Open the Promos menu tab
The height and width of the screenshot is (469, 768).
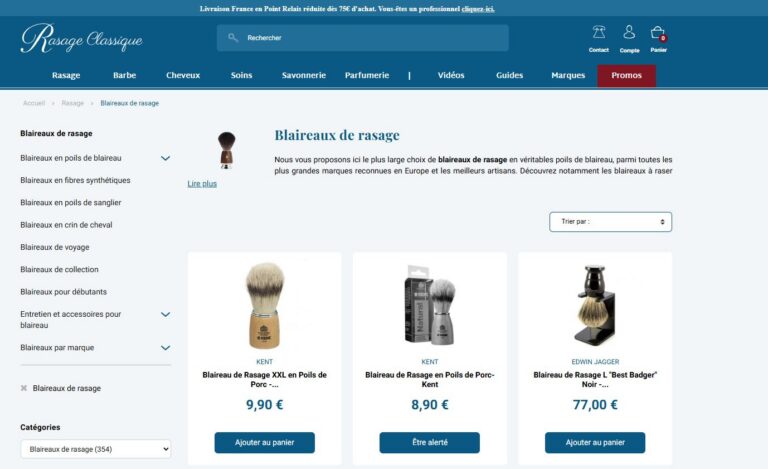click(x=626, y=75)
